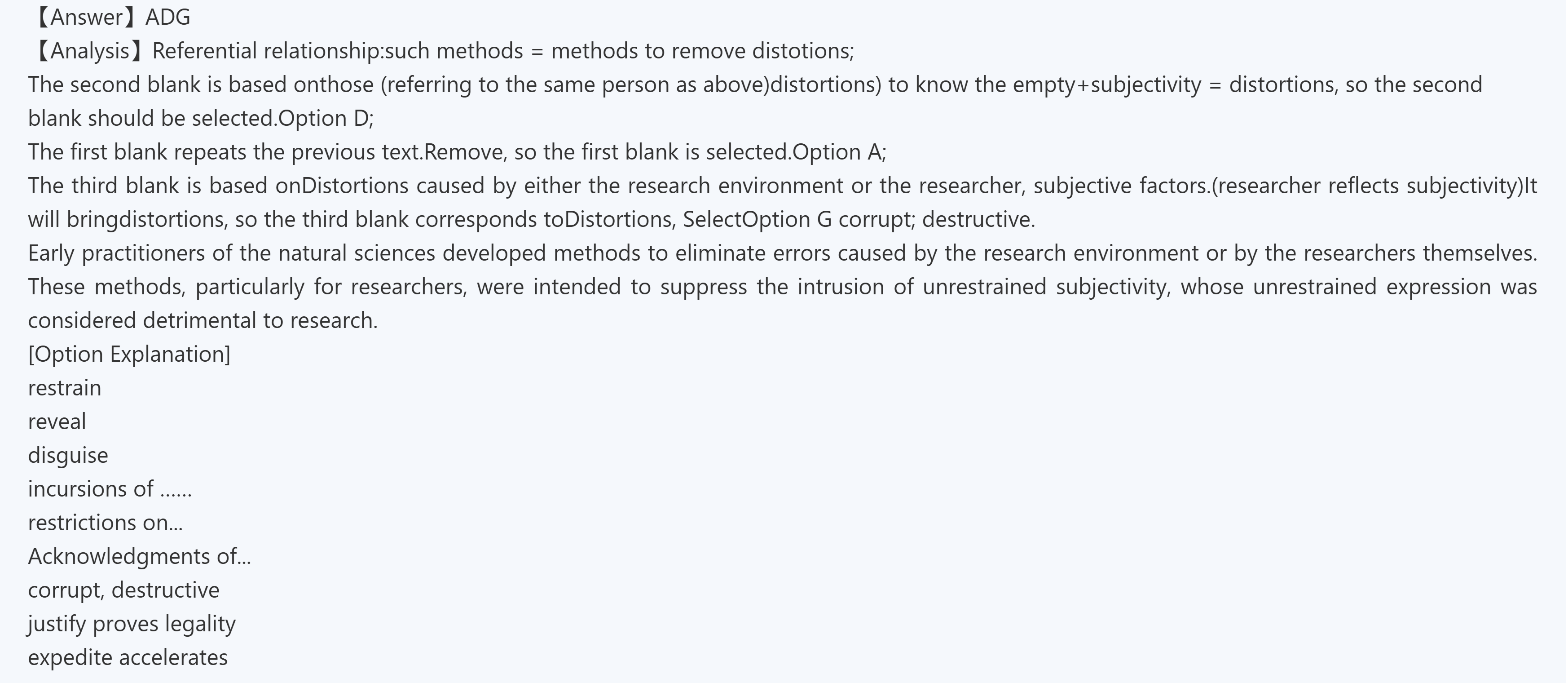Click the 'justify proves legality' line

point(132,624)
